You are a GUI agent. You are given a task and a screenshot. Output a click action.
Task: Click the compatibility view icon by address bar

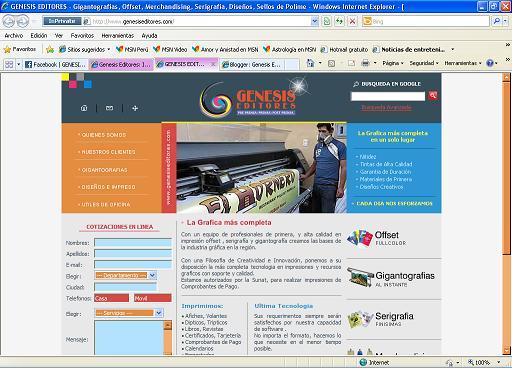pyautogui.click(x=327, y=21)
